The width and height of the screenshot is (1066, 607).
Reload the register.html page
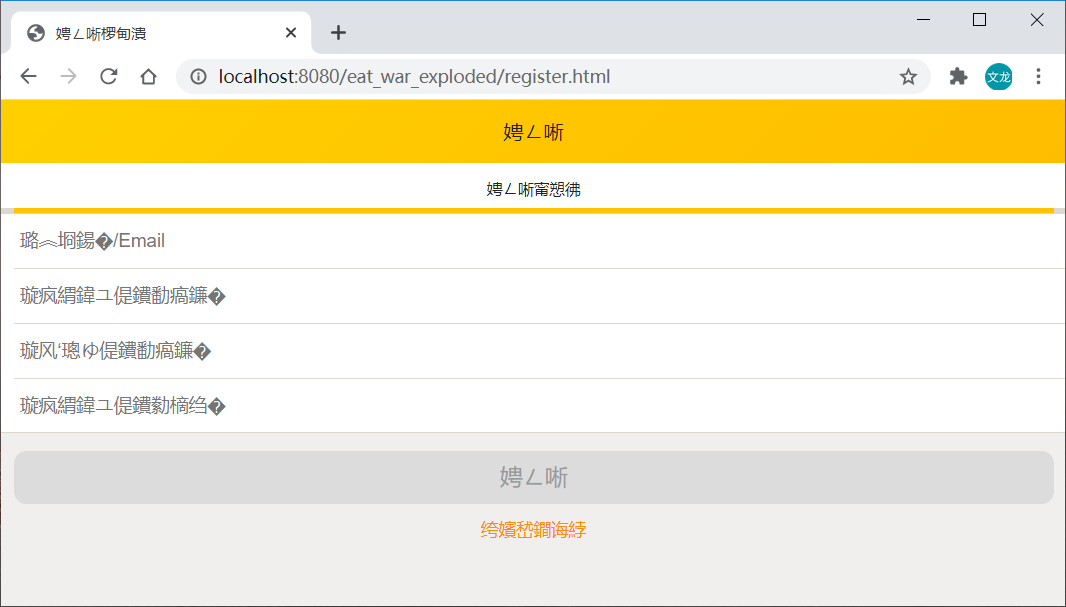tap(108, 76)
